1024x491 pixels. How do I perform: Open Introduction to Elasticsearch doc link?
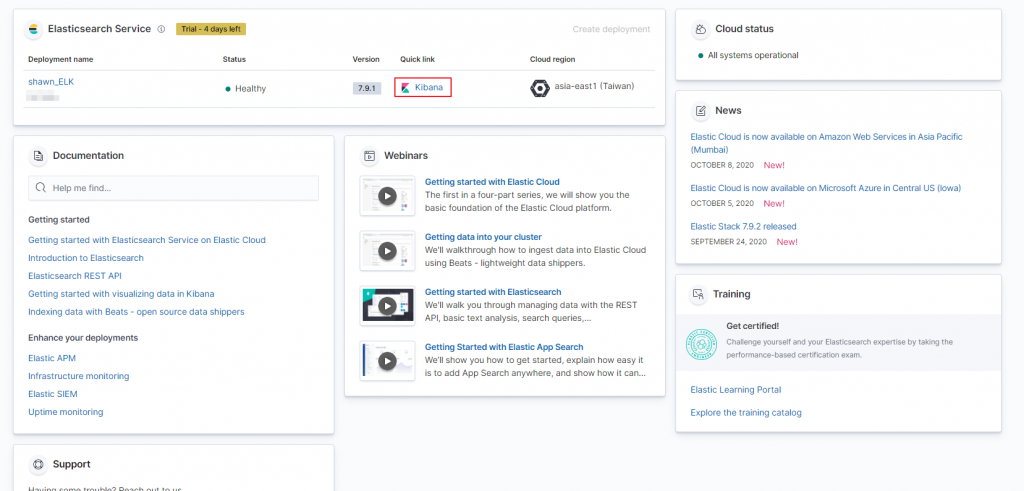(86, 258)
